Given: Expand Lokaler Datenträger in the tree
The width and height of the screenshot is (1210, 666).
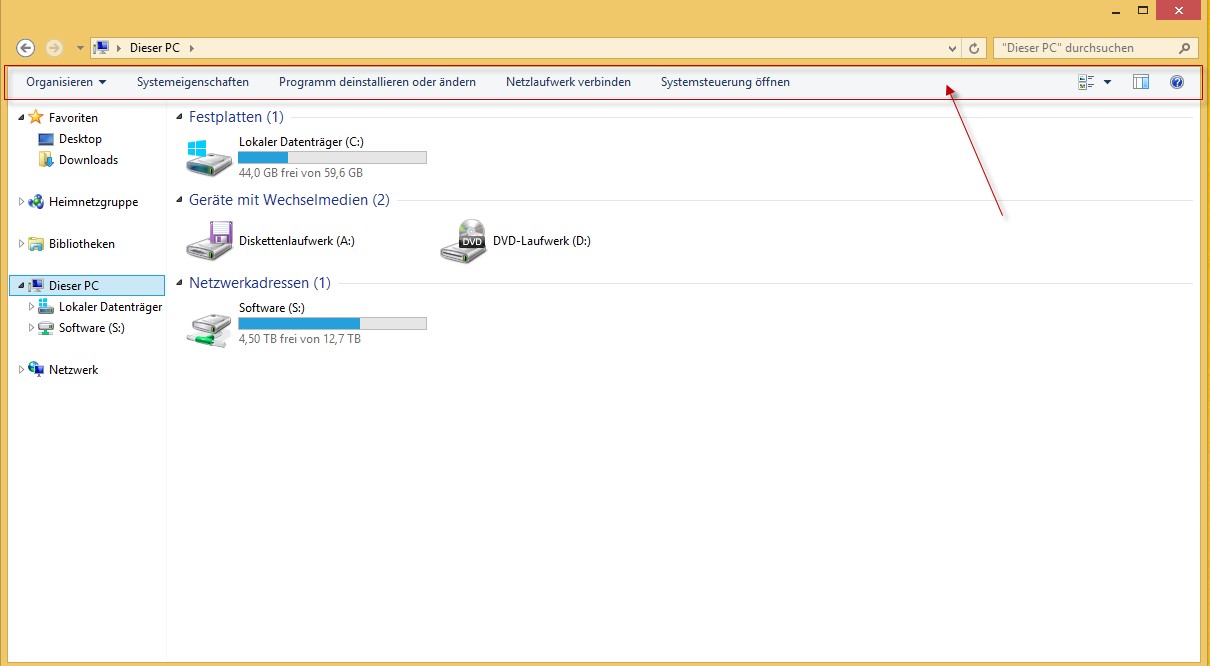Looking at the screenshot, I should coord(31,307).
